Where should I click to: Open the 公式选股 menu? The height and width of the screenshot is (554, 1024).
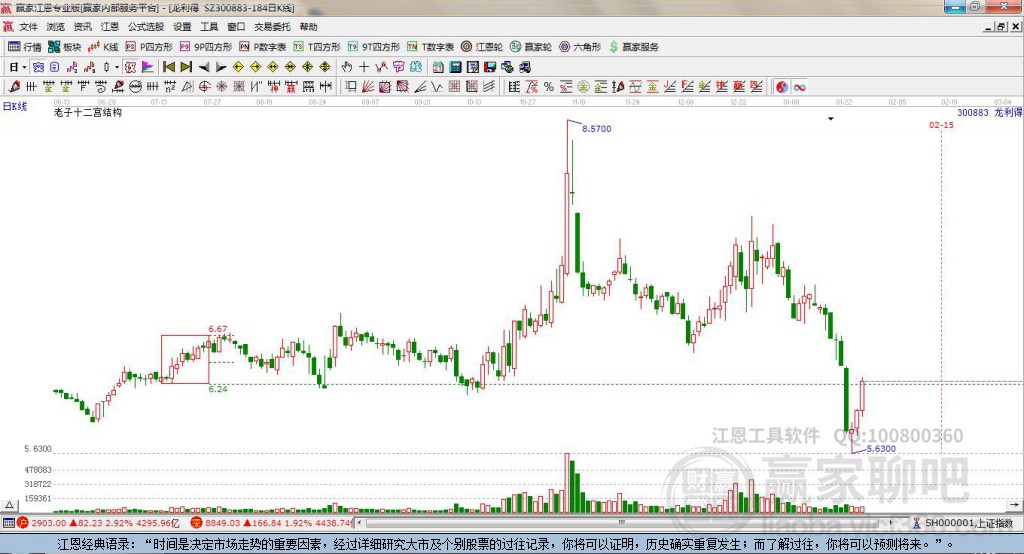(146, 27)
